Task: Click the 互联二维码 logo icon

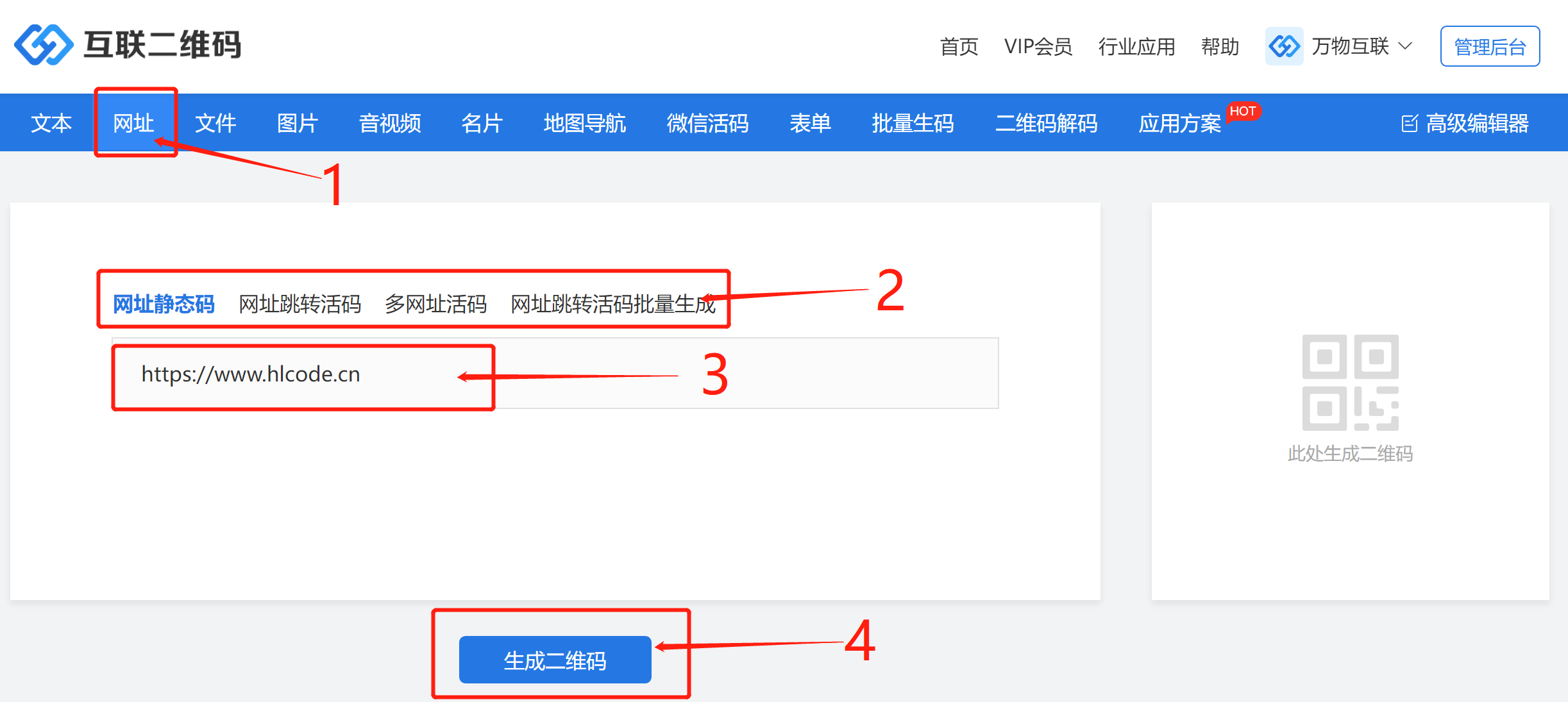Action: [x=44, y=45]
